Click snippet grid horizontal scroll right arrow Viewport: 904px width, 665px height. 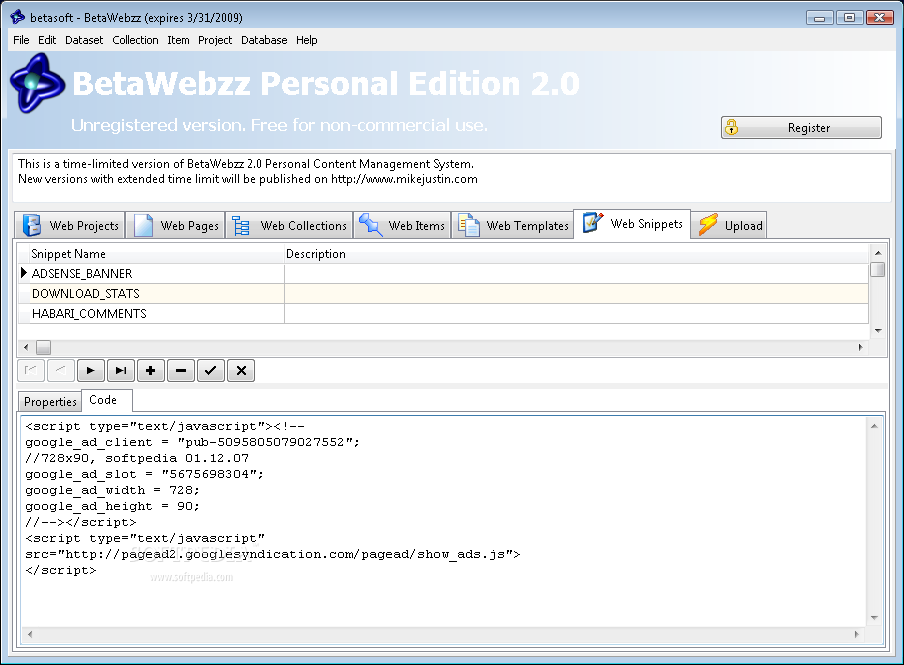pos(860,347)
